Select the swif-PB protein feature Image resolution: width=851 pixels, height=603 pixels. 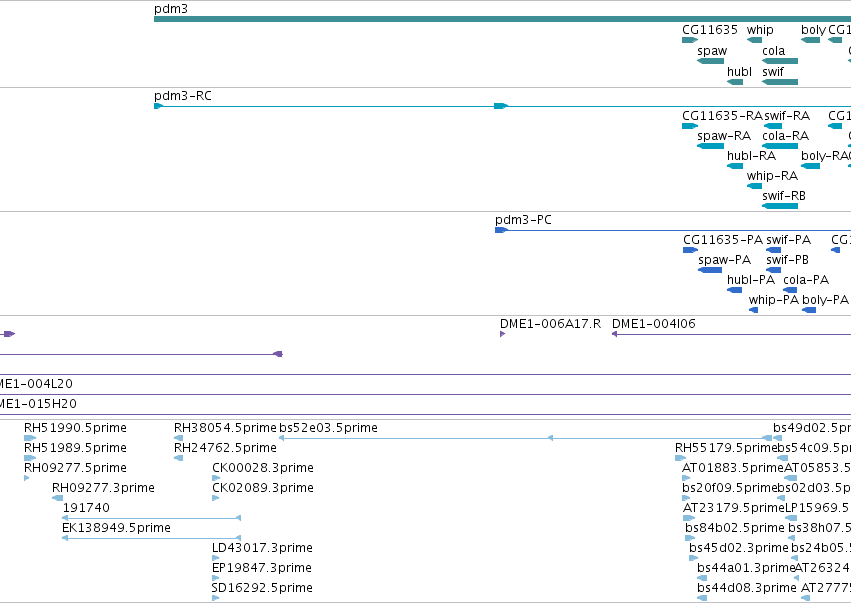tap(773, 270)
